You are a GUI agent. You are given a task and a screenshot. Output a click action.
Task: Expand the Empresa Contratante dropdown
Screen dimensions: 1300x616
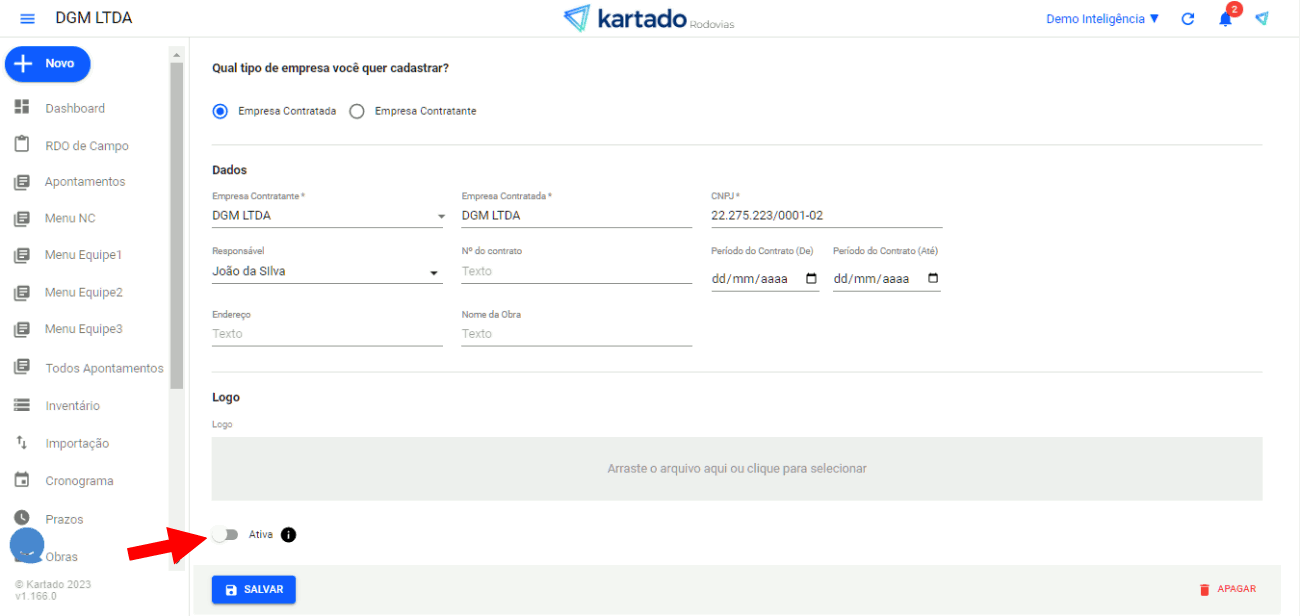point(441,216)
